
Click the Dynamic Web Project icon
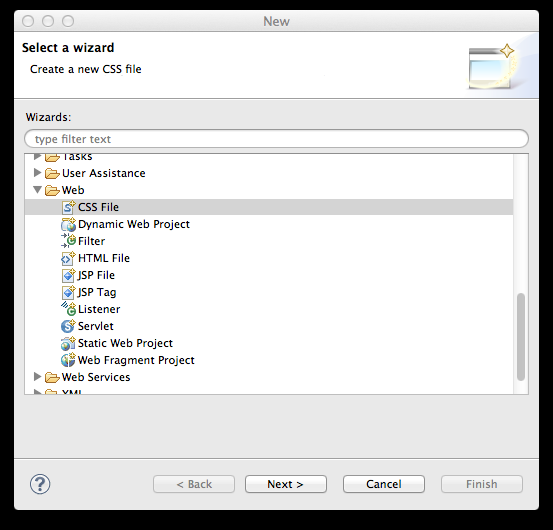[x=68, y=224]
